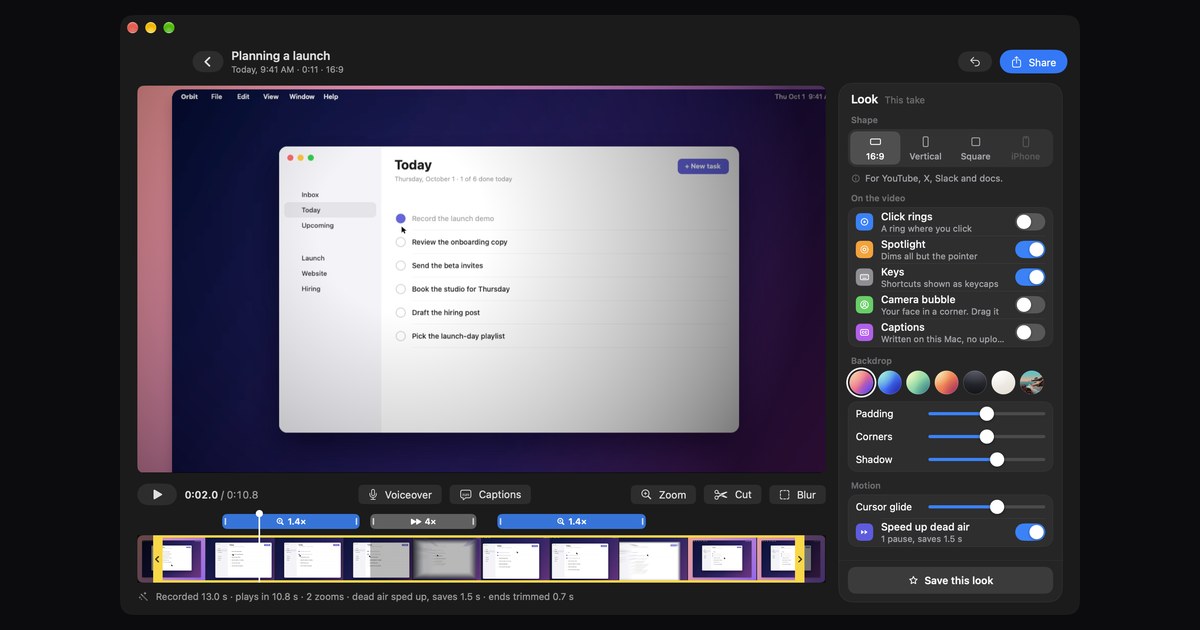Share the recording
This screenshot has width=1200, height=630.
click(1033, 62)
